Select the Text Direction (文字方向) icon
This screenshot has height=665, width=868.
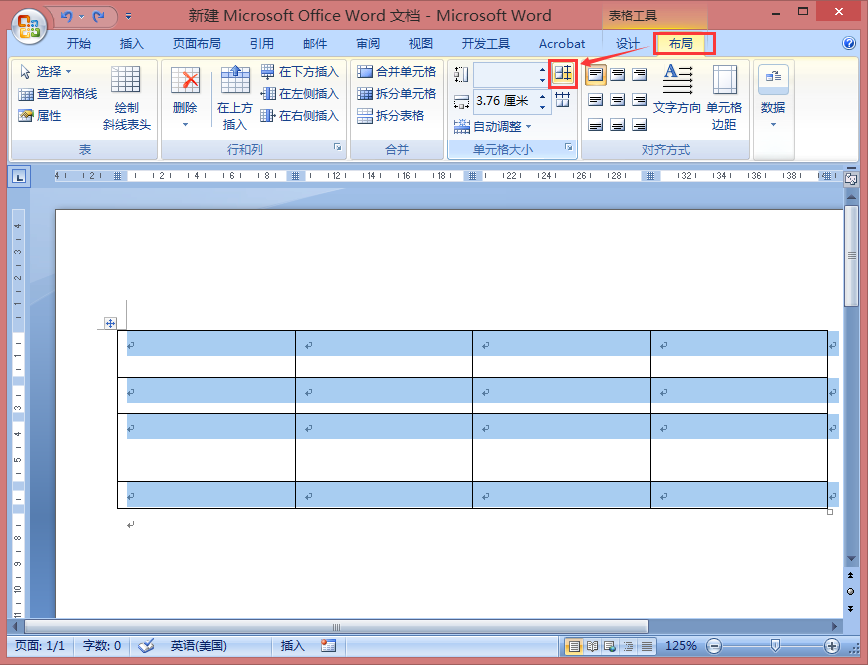coord(677,89)
